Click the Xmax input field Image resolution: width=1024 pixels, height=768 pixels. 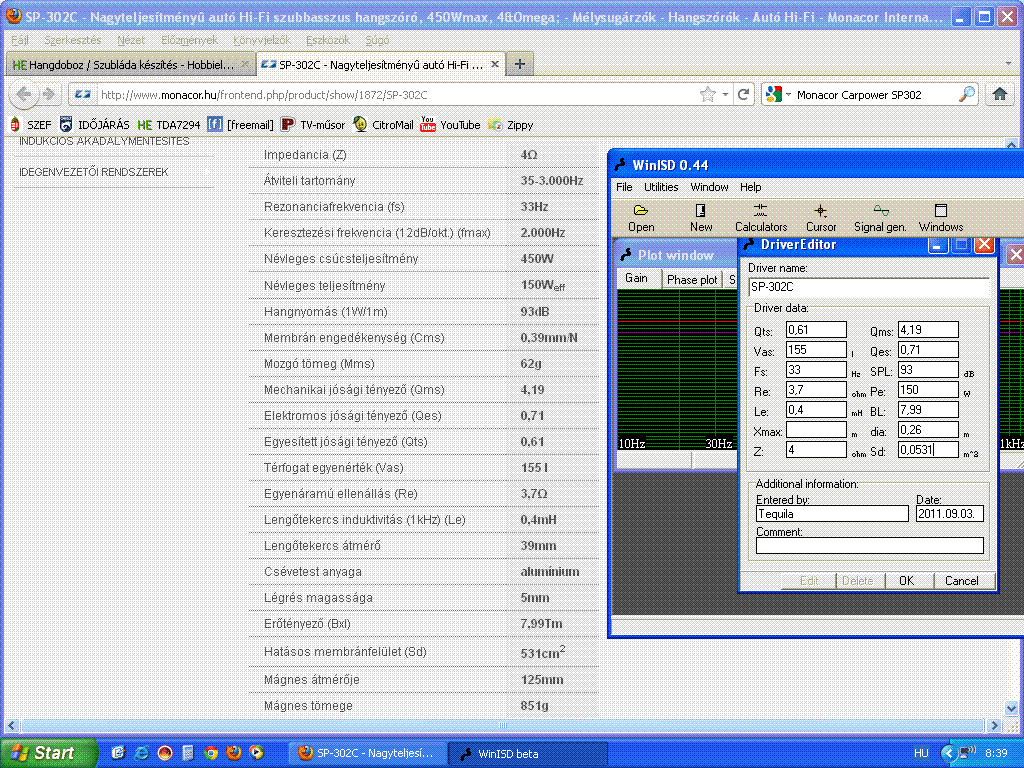[x=816, y=430]
